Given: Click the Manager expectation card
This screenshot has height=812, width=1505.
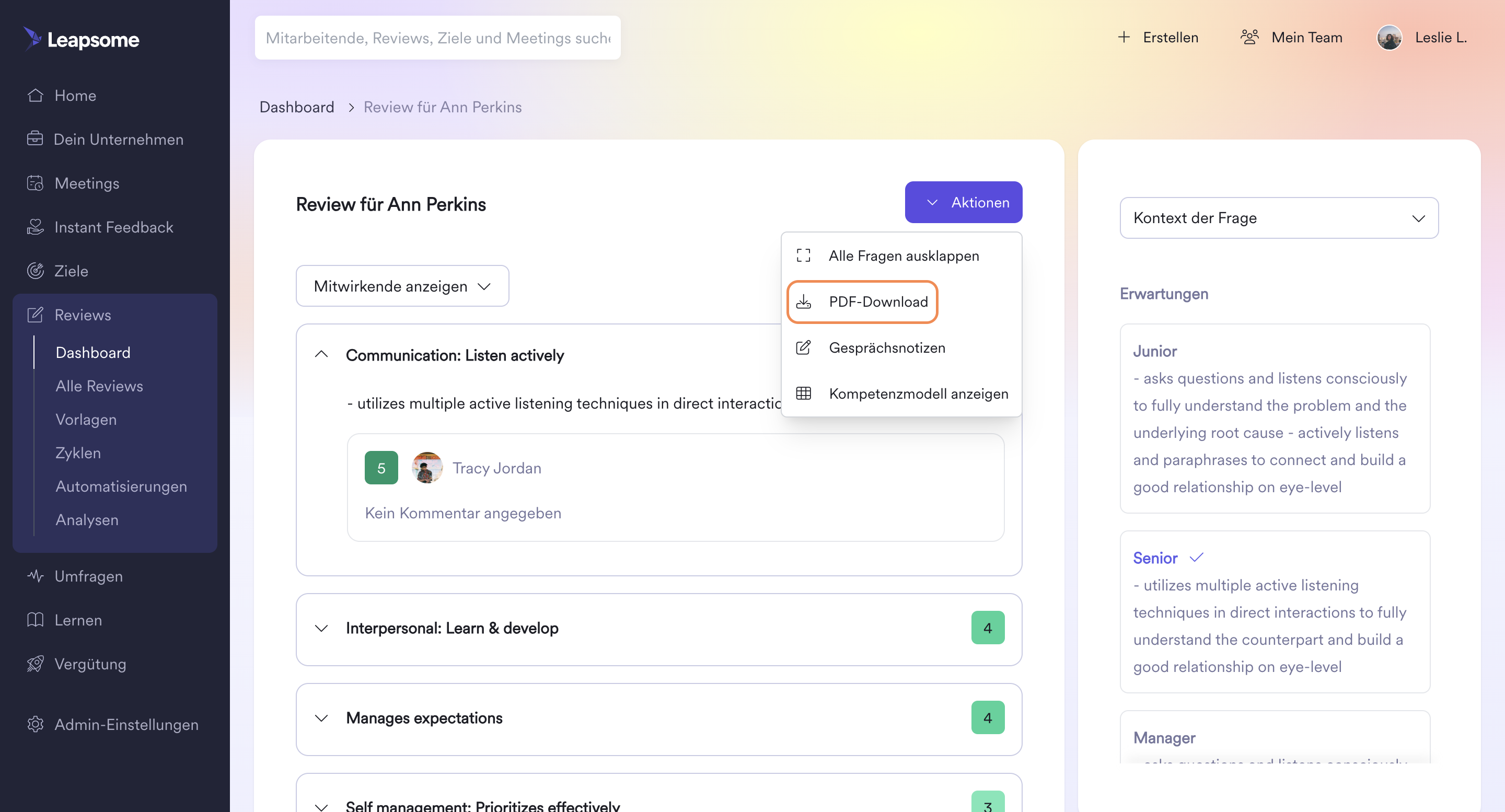Looking at the screenshot, I should [x=1275, y=737].
